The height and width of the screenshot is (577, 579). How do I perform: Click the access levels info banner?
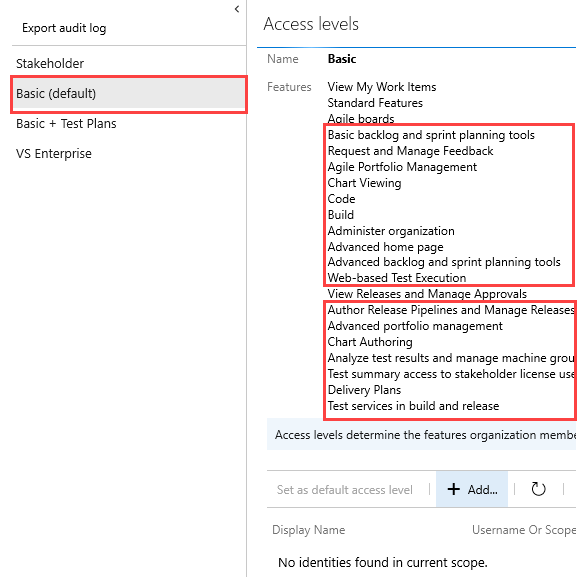coord(421,435)
